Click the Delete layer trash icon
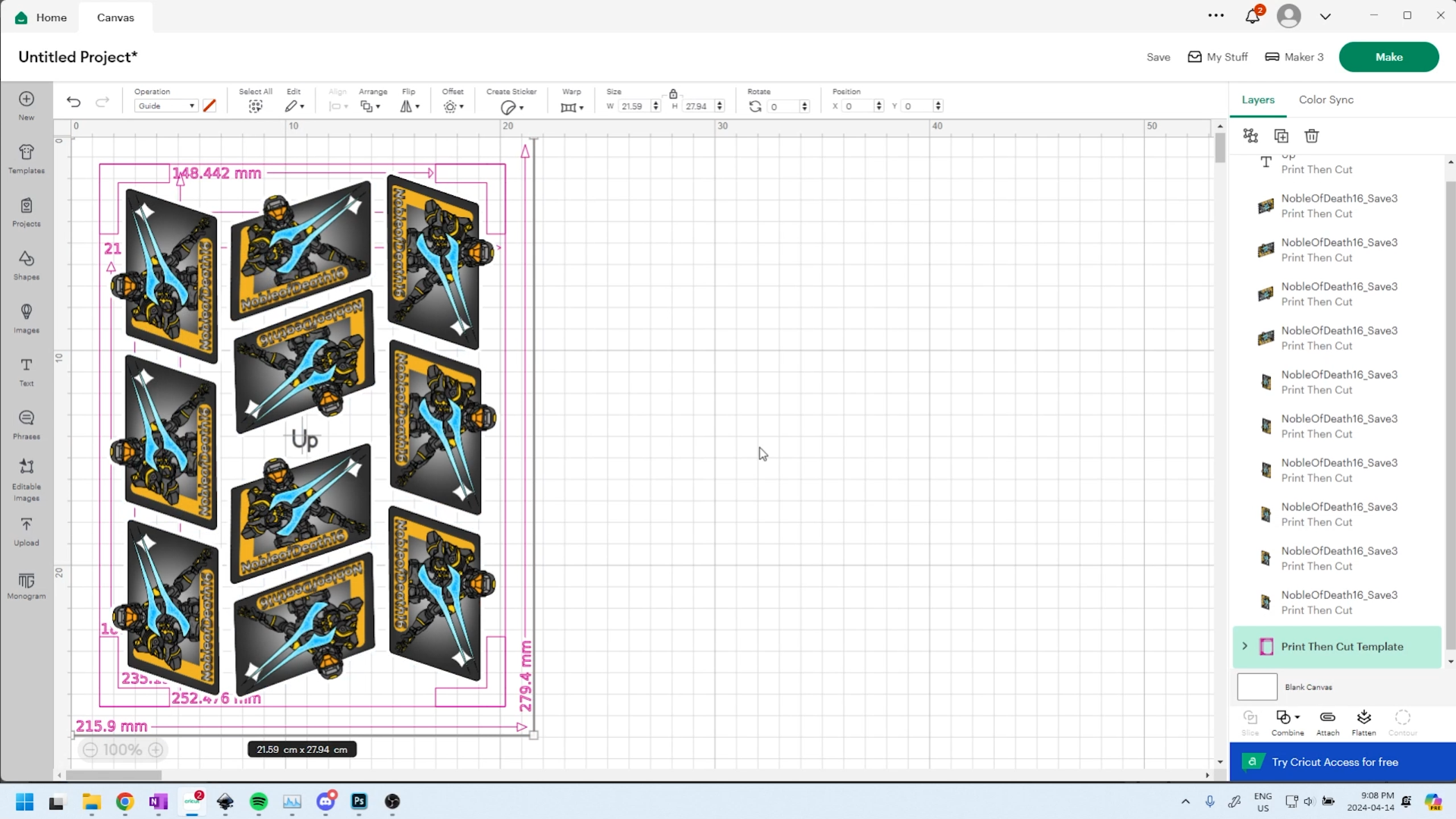 coord(1312,136)
